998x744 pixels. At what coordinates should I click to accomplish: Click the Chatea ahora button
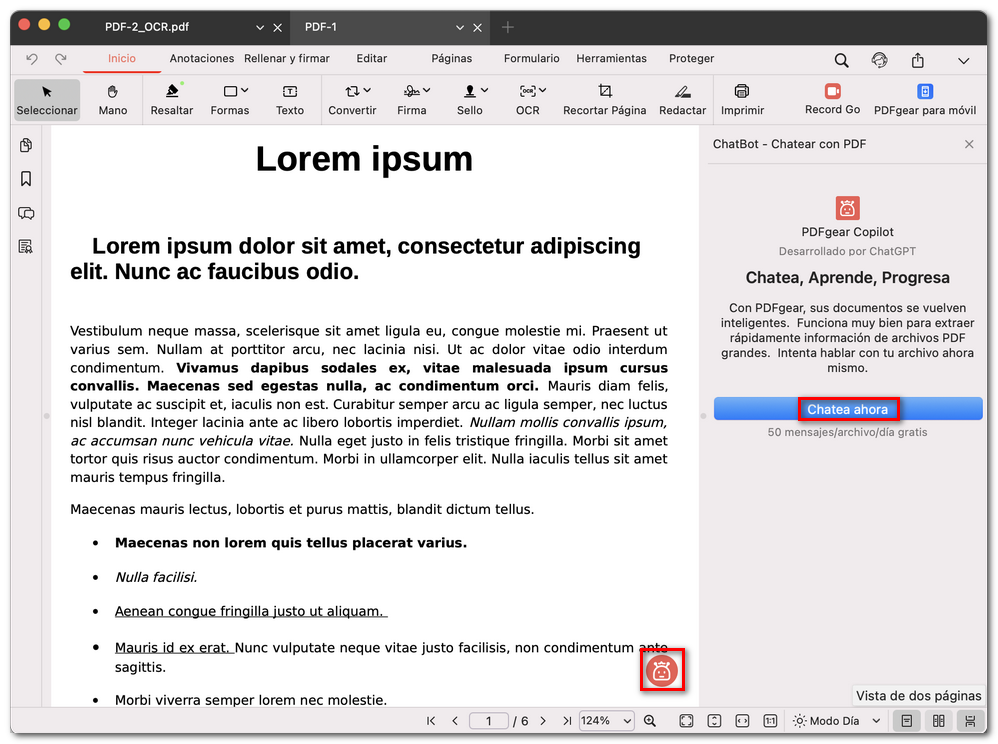[848, 409]
